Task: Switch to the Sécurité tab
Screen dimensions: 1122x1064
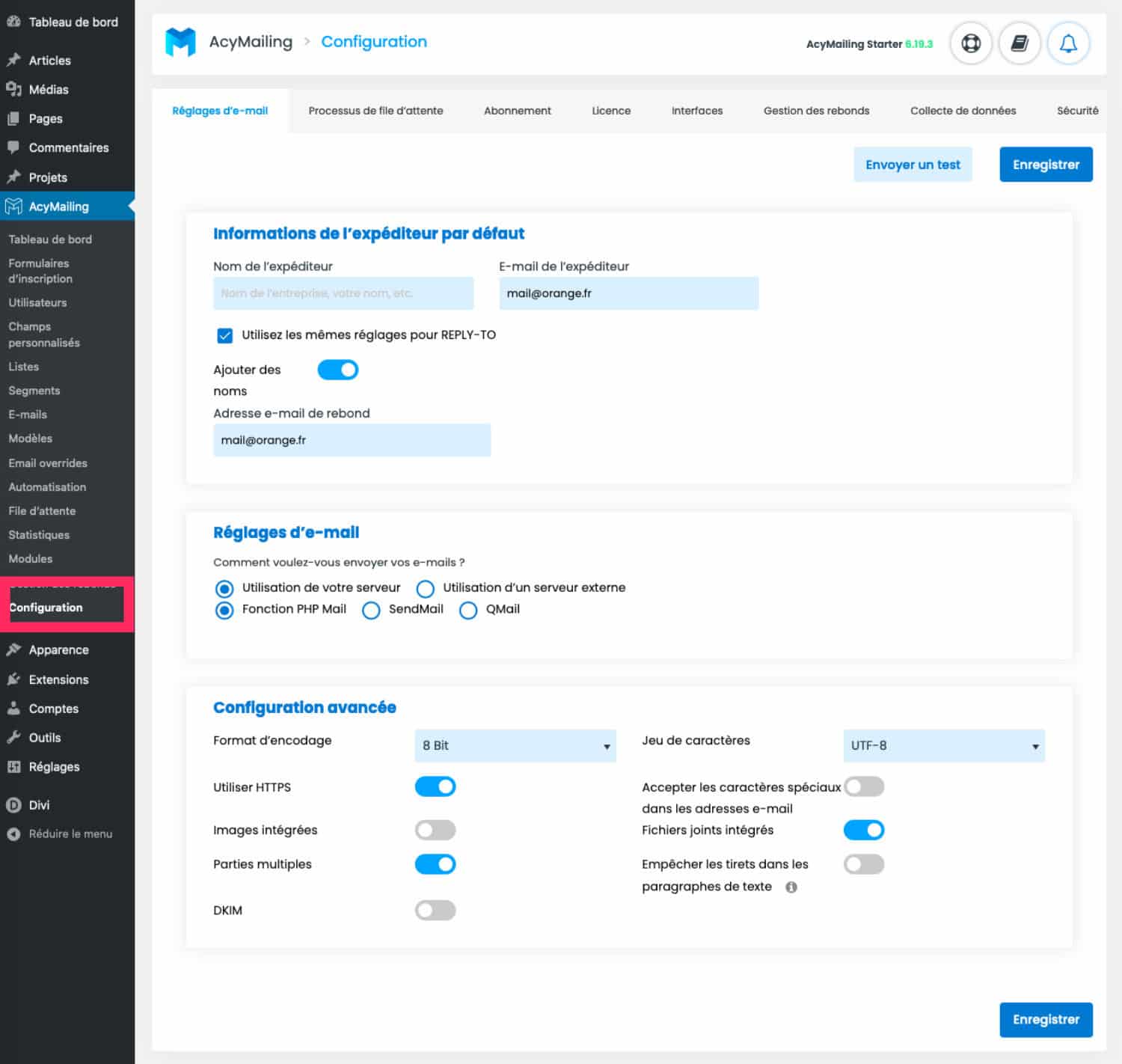Action: coord(1077,111)
